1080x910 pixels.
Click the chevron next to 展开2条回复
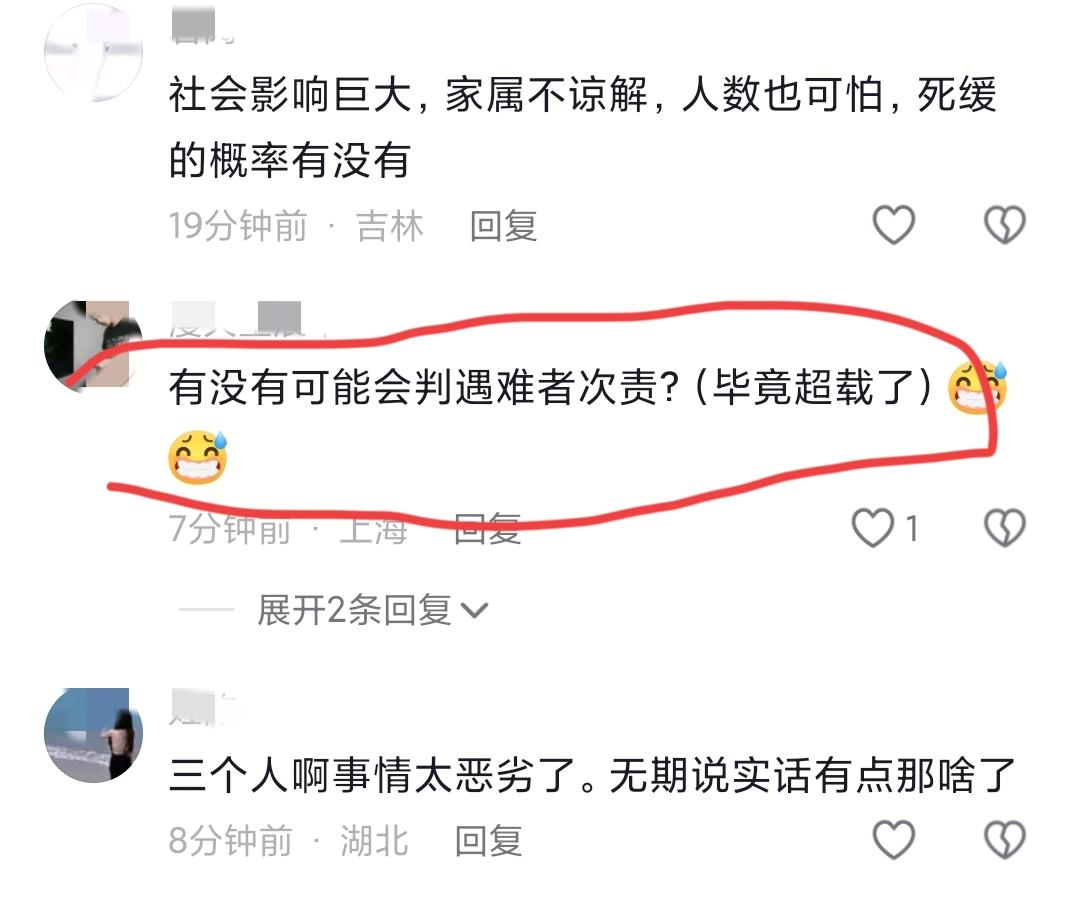click(474, 610)
